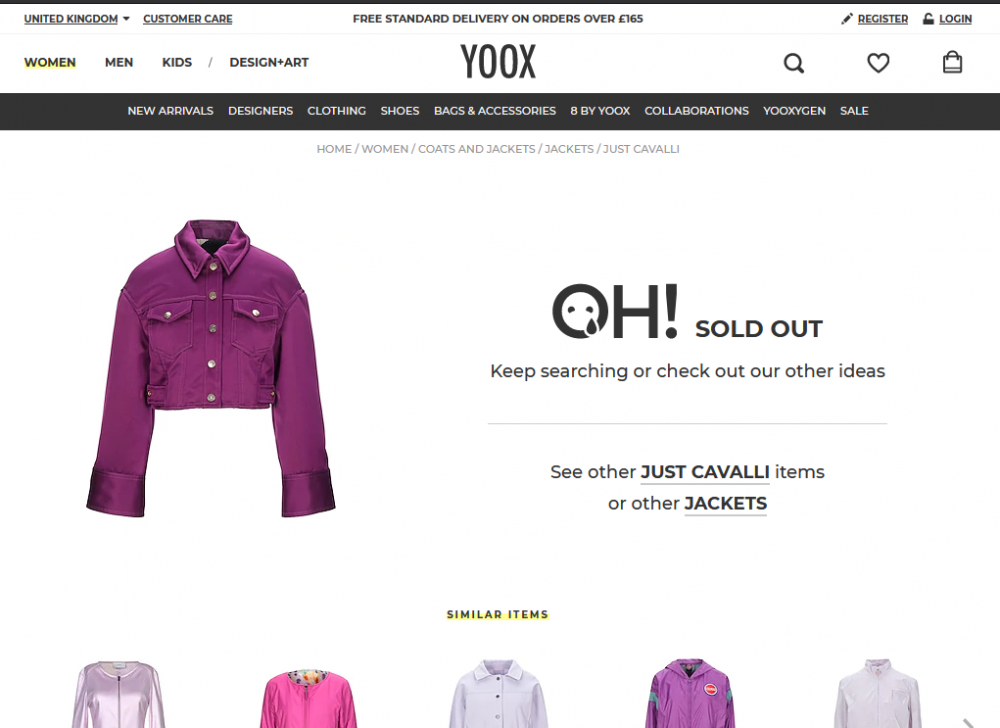Open the purple hooded windbreaker thumbnail
The width and height of the screenshot is (1000, 728).
click(x=690, y=694)
